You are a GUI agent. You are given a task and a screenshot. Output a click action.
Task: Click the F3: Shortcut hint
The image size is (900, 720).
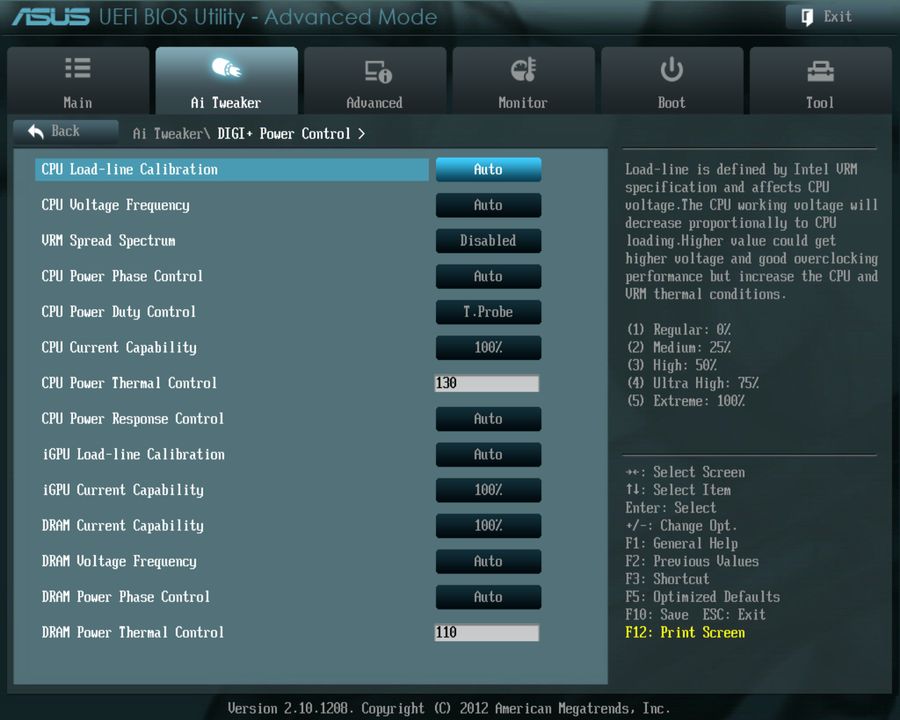pyautogui.click(x=668, y=579)
